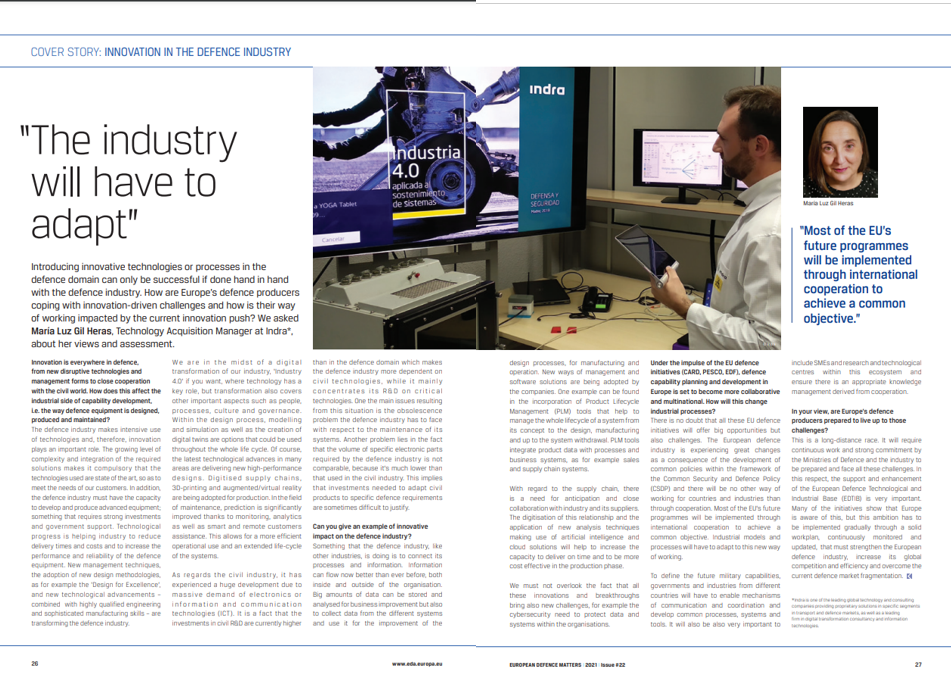951x681 pixels.
Task: Click the bold opening question 'Innovation is everywhere in defence'
Action: pyautogui.click(x=96, y=391)
